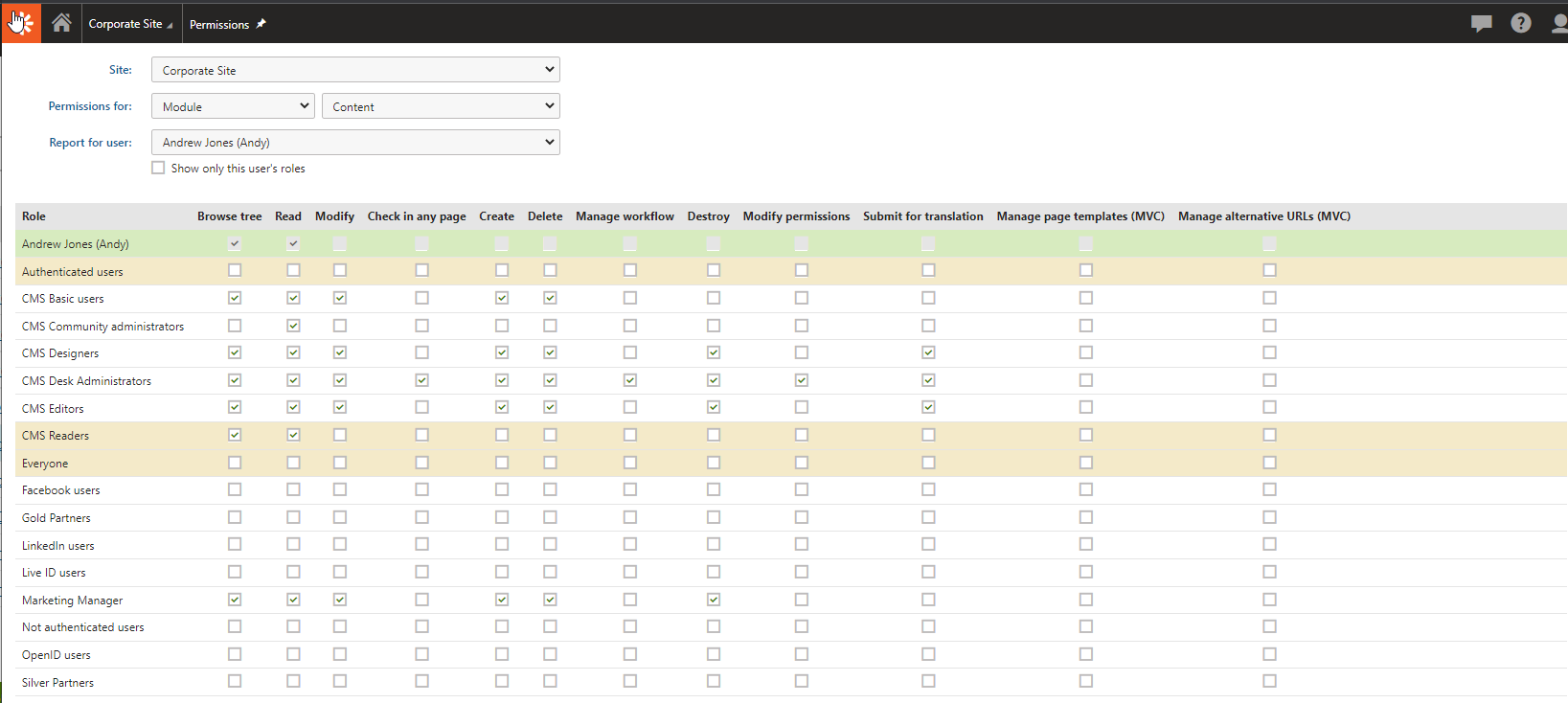Viewport: 1568px width, 703px height.
Task: Check Read permission for Gold Partners
Action: (293, 517)
